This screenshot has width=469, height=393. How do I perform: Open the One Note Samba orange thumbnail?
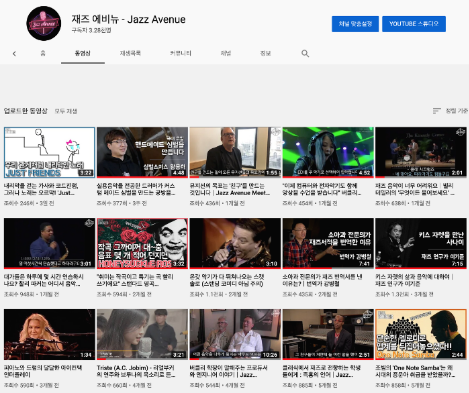pyautogui.click(x=421, y=334)
